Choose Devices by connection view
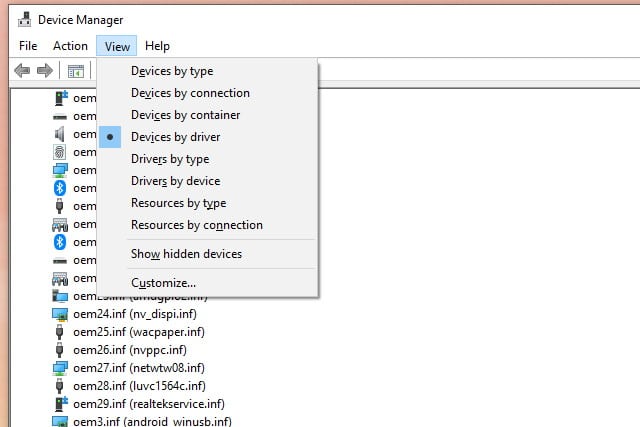Screen dimensions: 640x427 tap(190, 93)
